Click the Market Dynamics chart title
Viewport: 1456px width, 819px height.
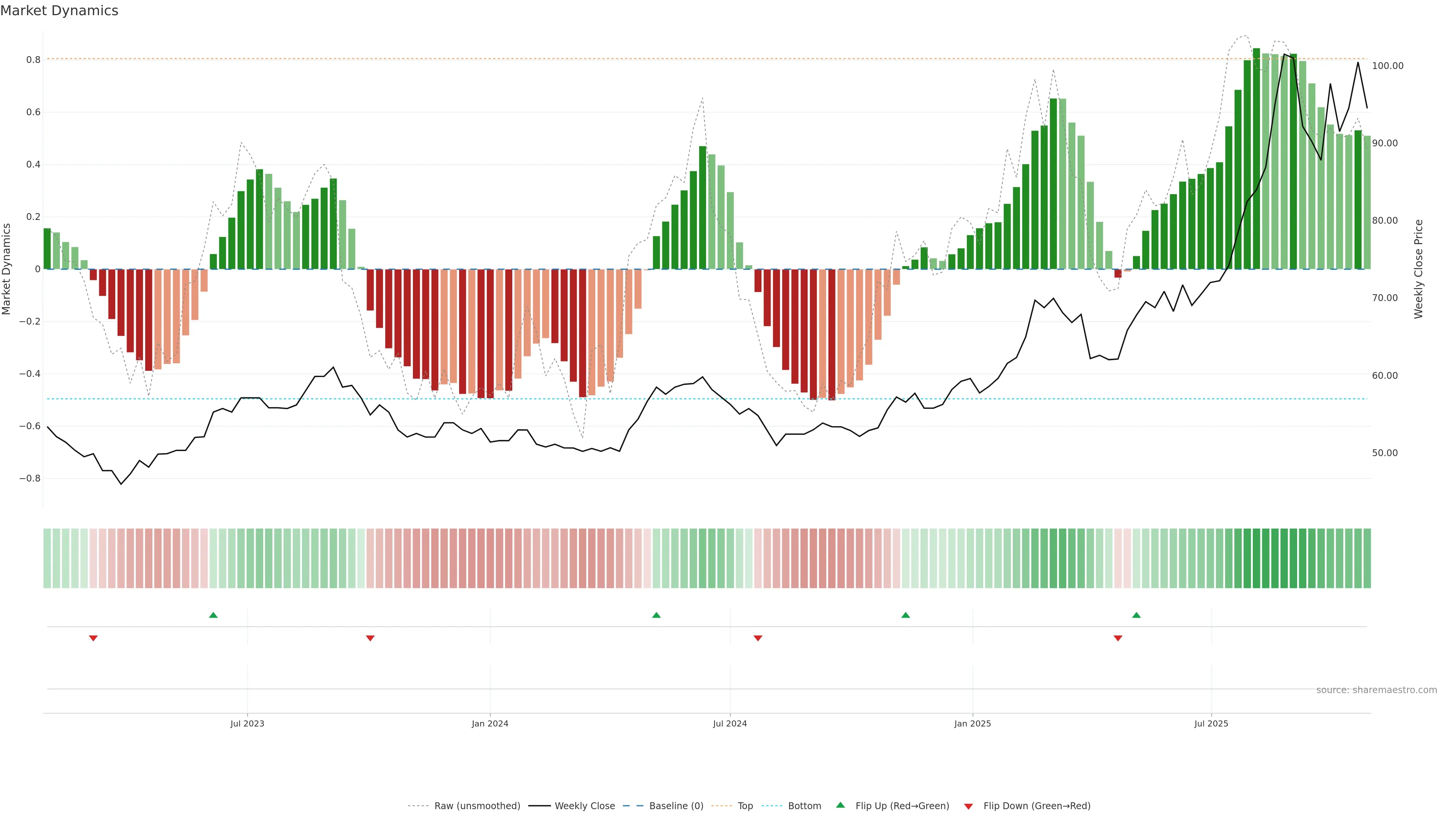tap(60, 11)
